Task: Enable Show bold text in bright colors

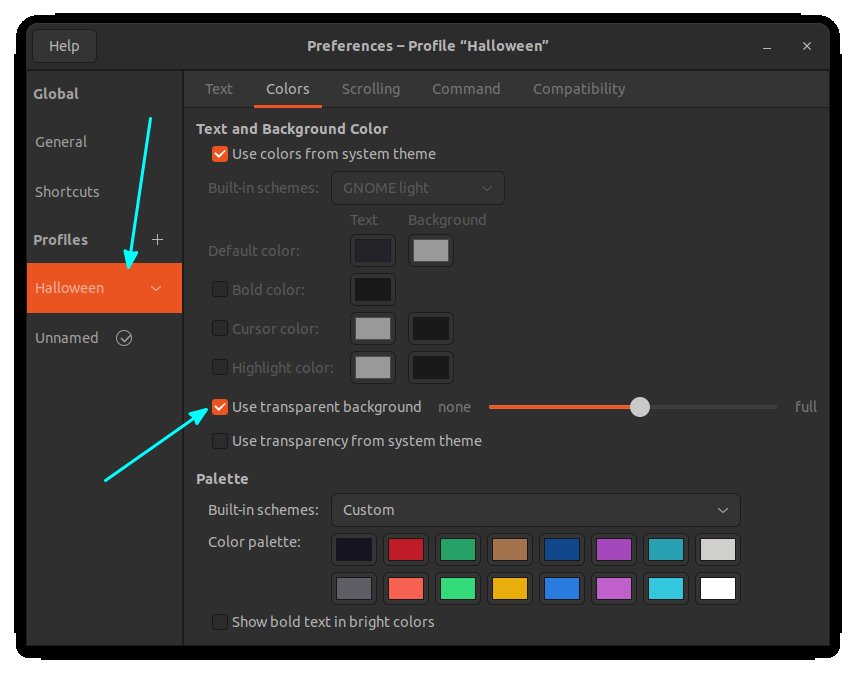Action: [220, 622]
